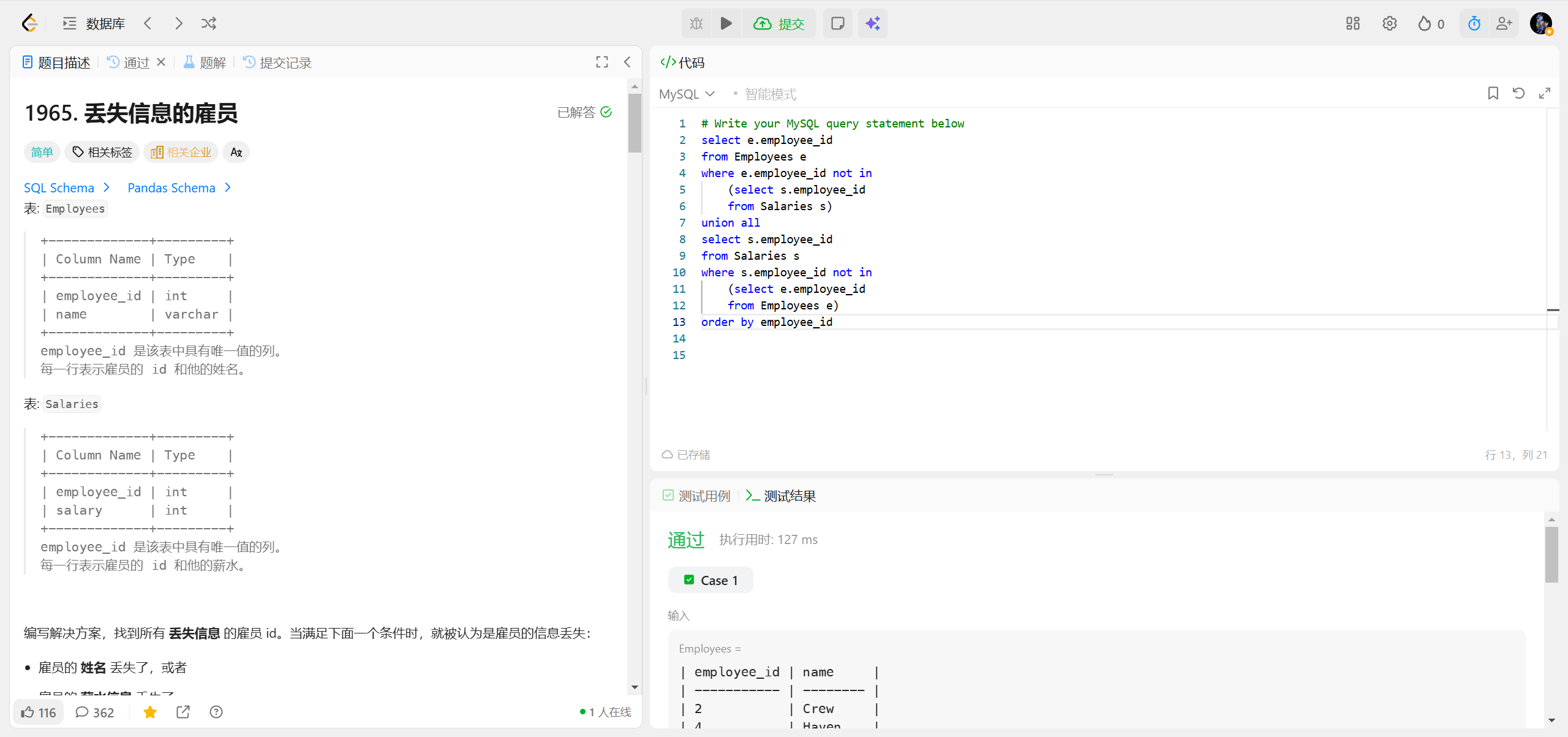Toggle the favorite star

tap(150, 712)
